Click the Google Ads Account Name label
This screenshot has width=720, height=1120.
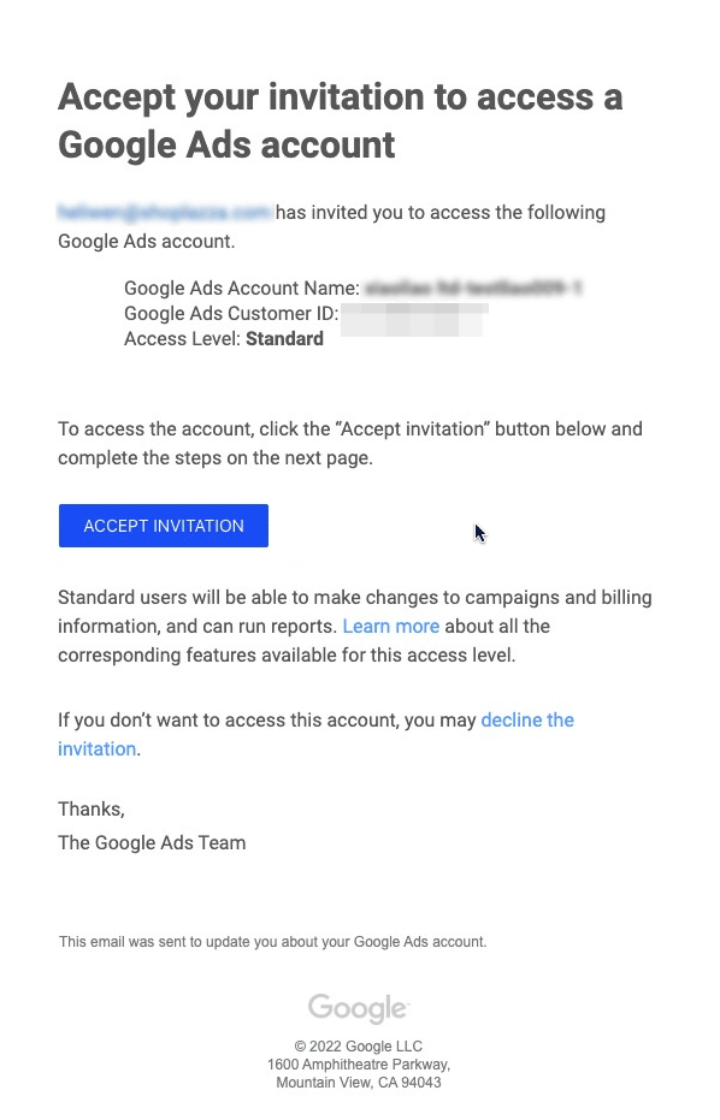pos(241,288)
